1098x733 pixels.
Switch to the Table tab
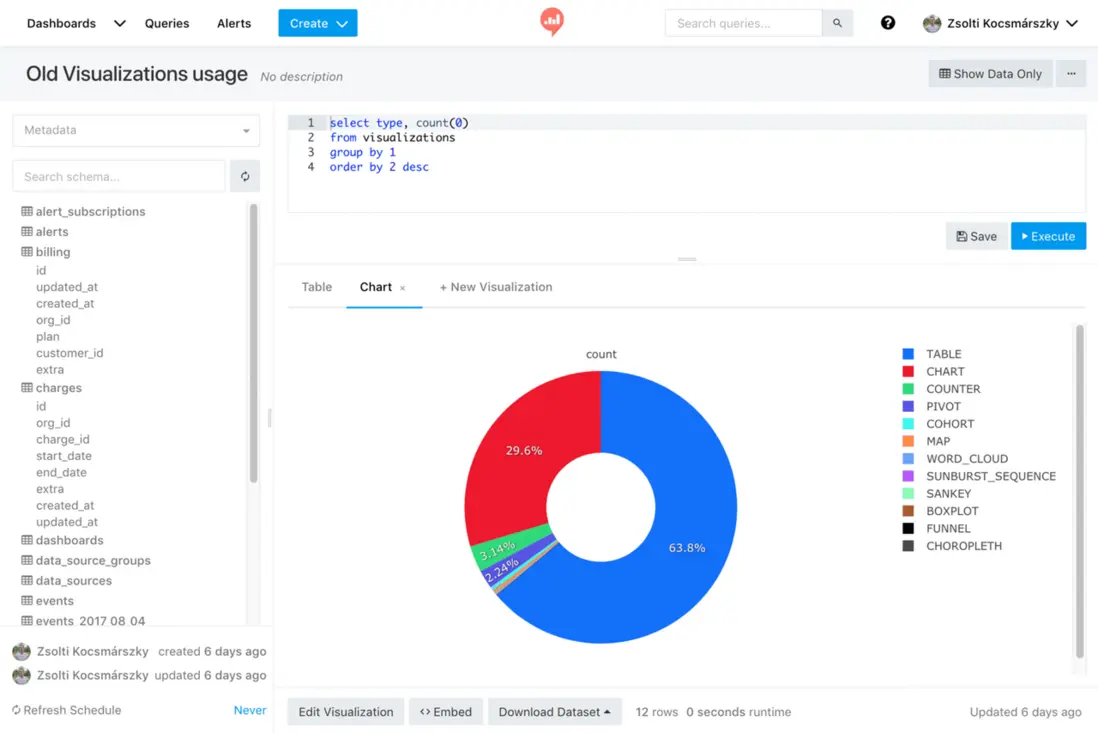pyautogui.click(x=316, y=287)
